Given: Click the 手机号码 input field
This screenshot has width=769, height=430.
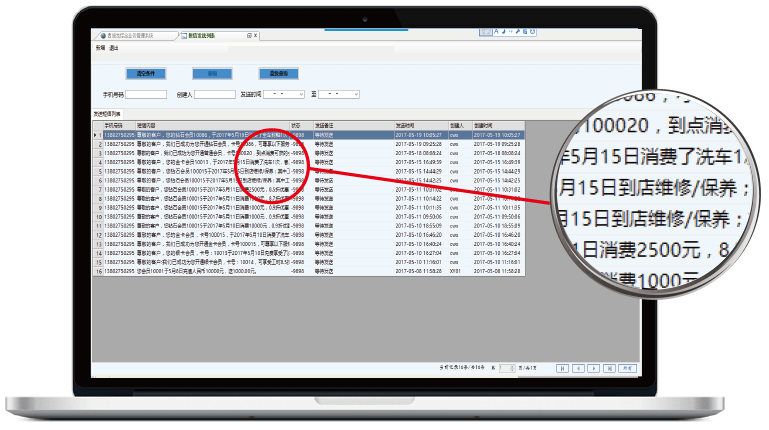Looking at the screenshot, I should (x=148, y=94).
